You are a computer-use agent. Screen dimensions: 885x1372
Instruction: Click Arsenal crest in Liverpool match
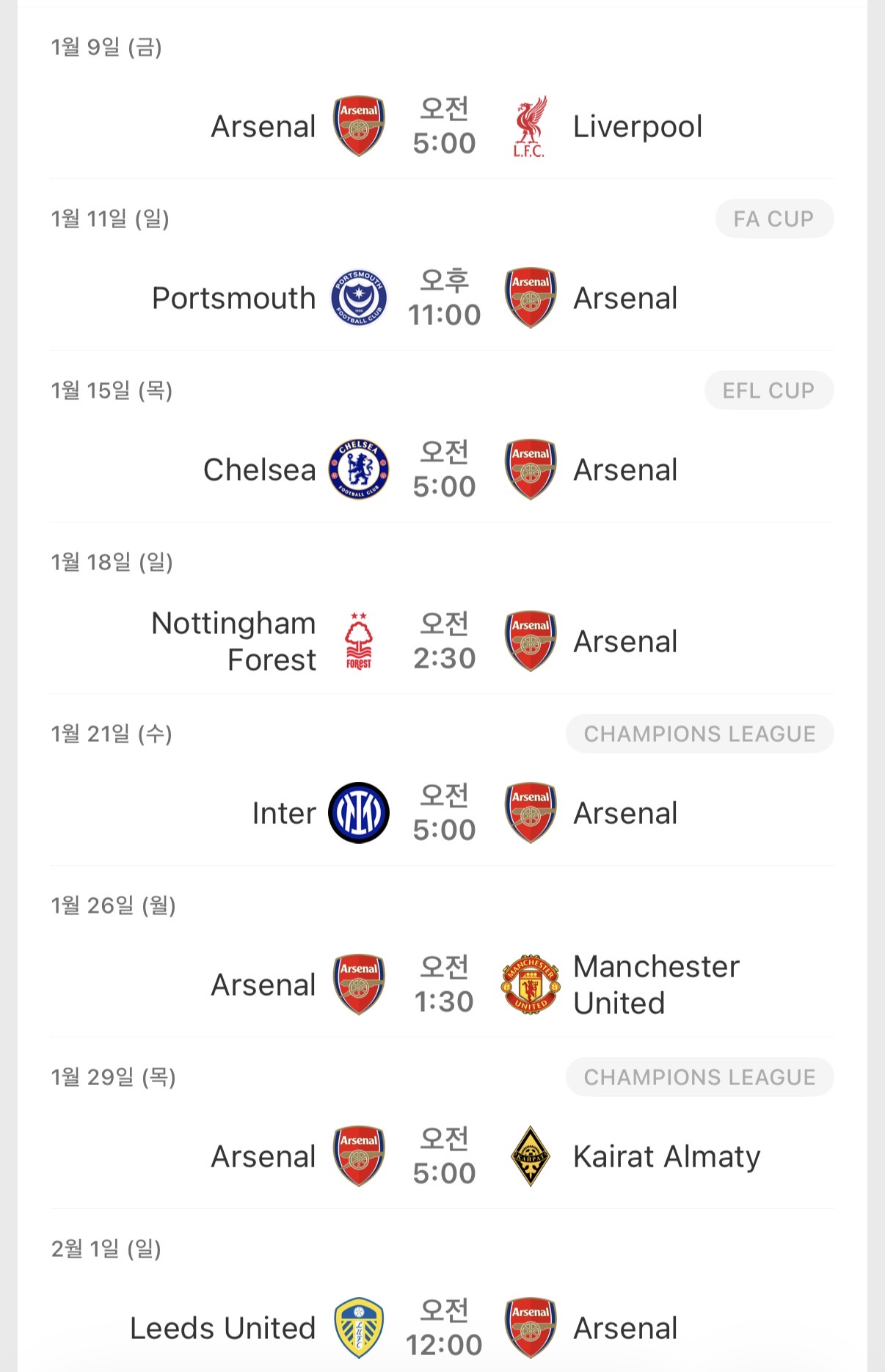pyautogui.click(x=359, y=126)
